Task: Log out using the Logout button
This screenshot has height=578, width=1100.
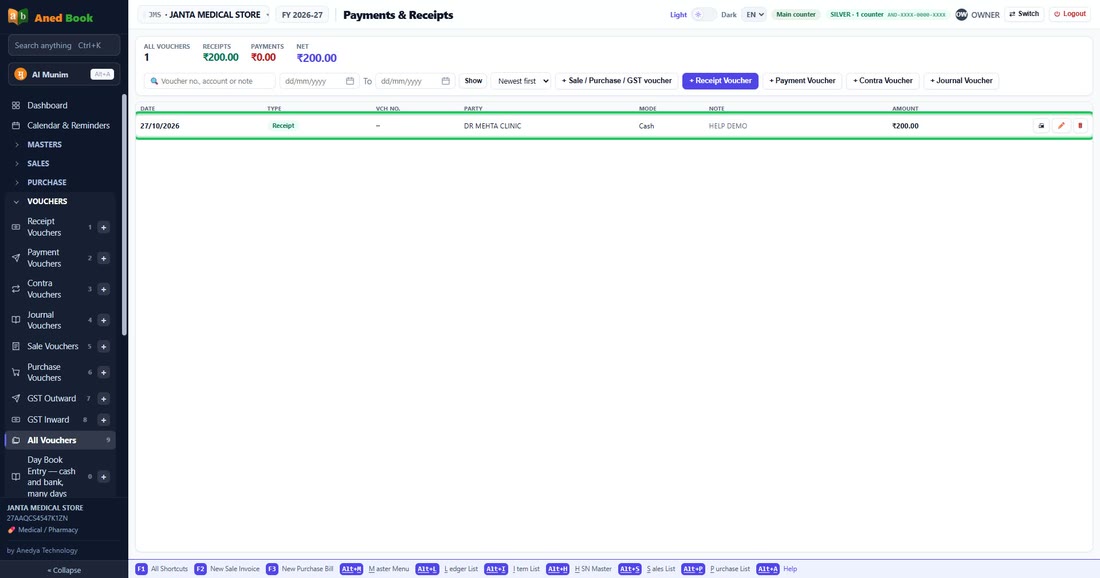Action: click(1070, 14)
